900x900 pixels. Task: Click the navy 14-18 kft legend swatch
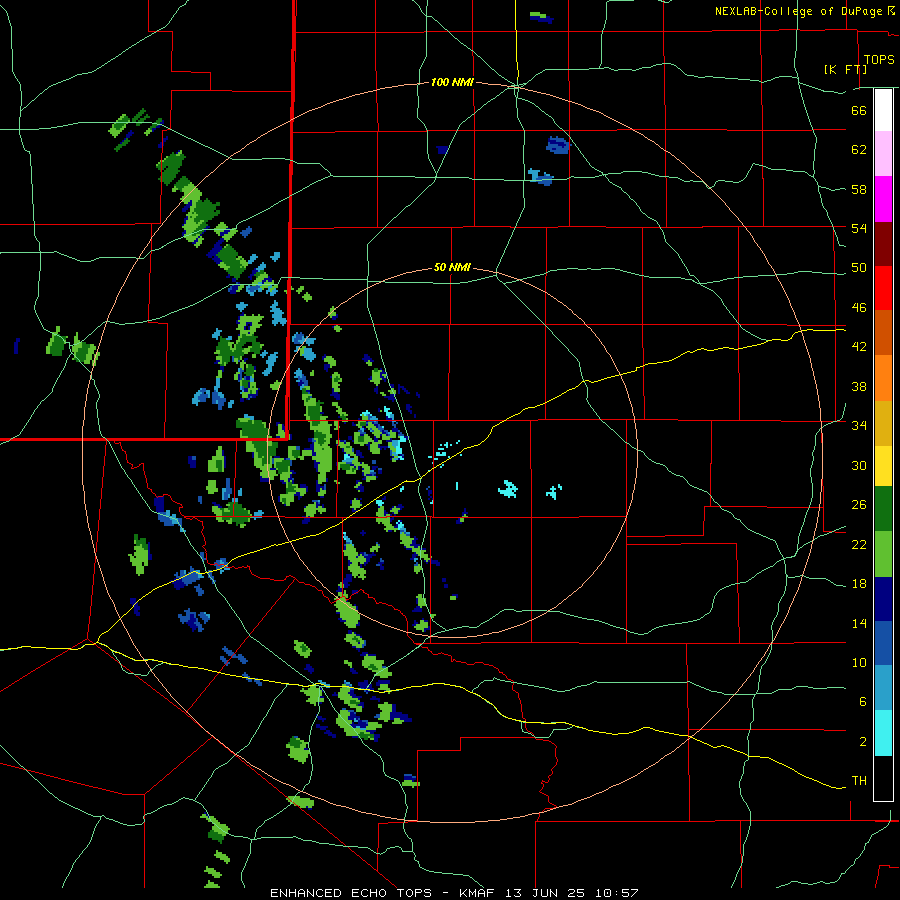pos(883,599)
